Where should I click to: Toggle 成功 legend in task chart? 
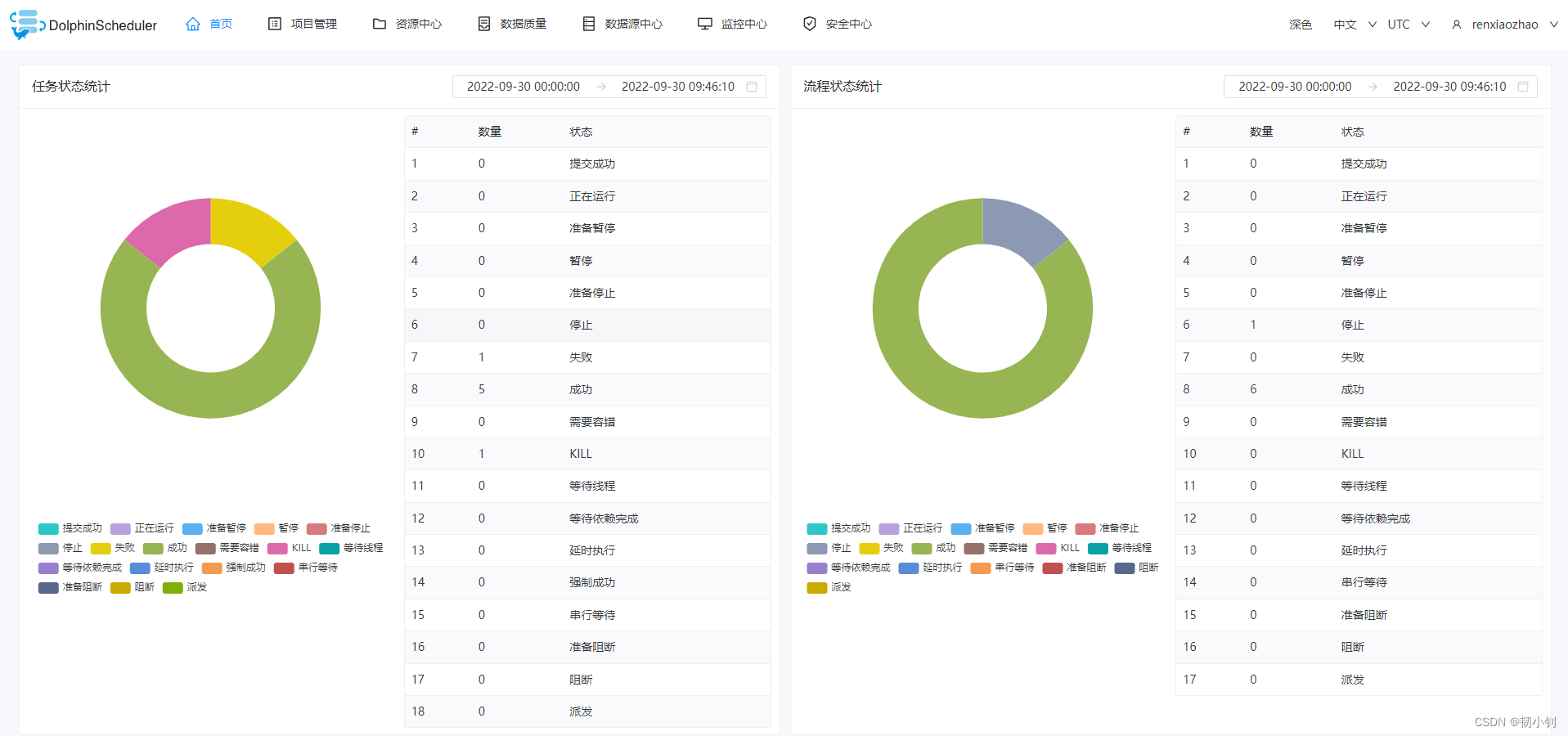165,548
